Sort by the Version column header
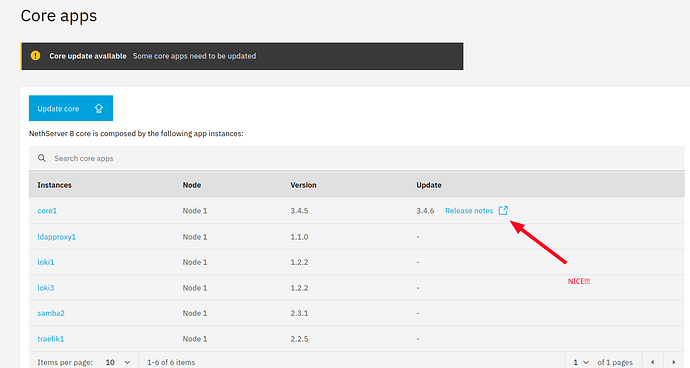This screenshot has height=368, width=690. [303, 185]
